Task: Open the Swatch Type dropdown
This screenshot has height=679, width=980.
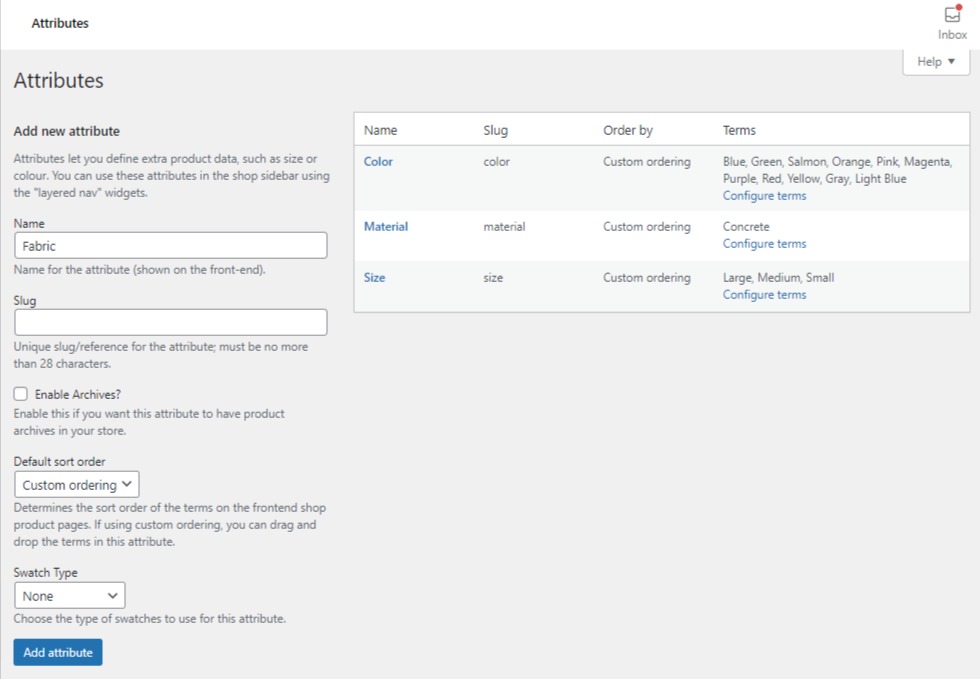Action: pyautogui.click(x=69, y=596)
